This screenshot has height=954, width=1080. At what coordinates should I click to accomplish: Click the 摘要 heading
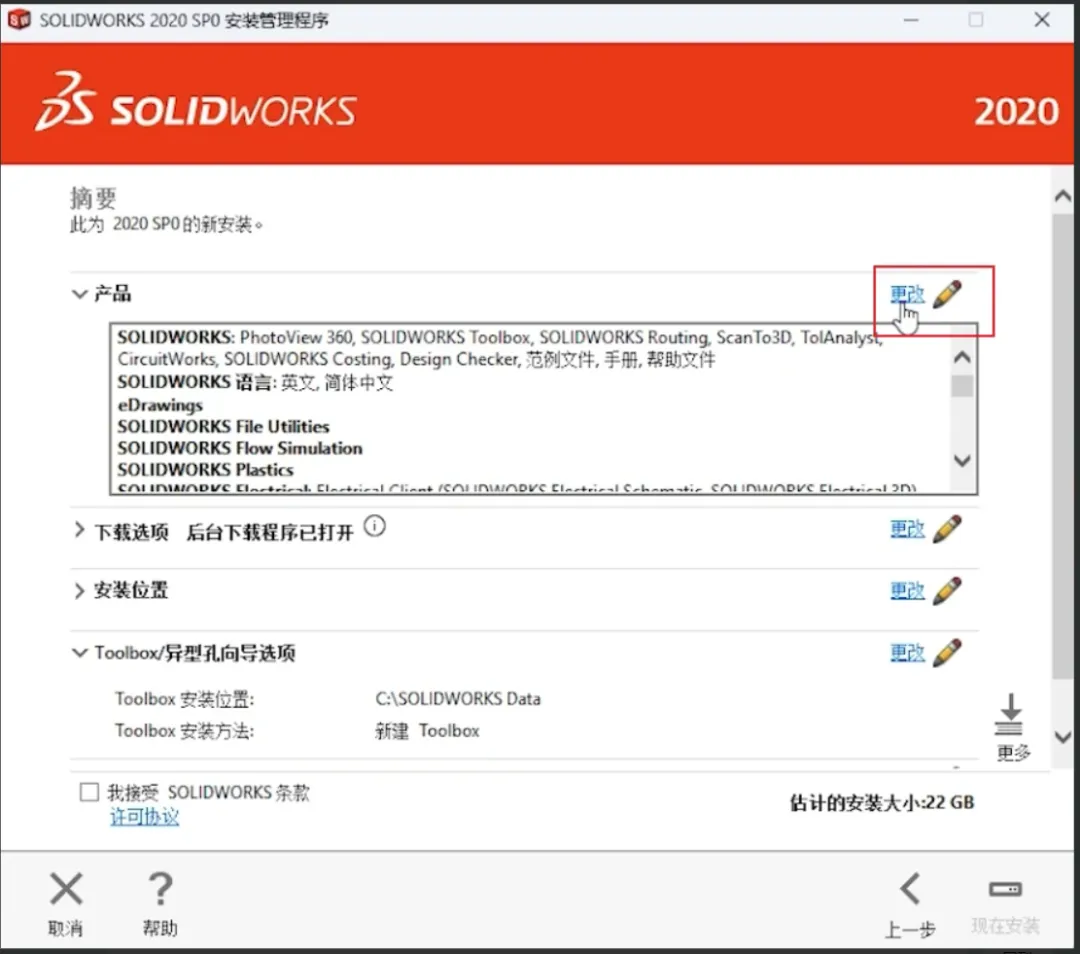click(93, 198)
